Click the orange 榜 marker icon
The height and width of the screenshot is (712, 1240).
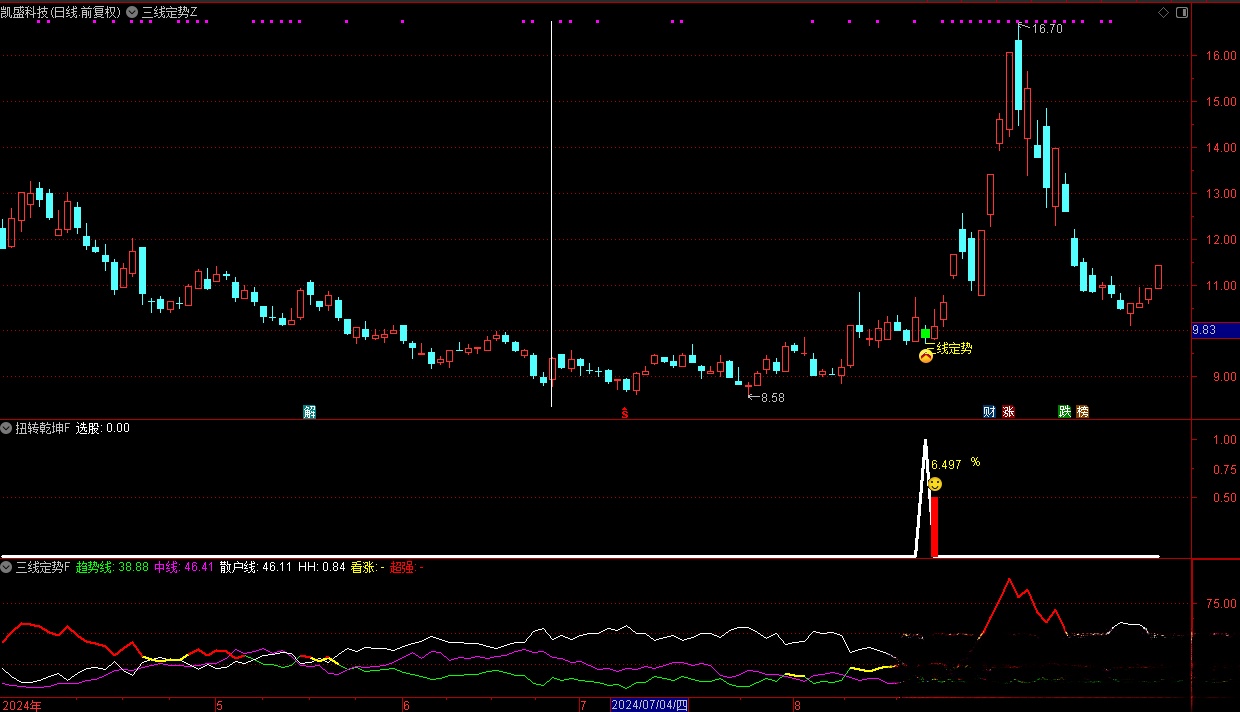pyautogui.click(x=1082, y=412)
